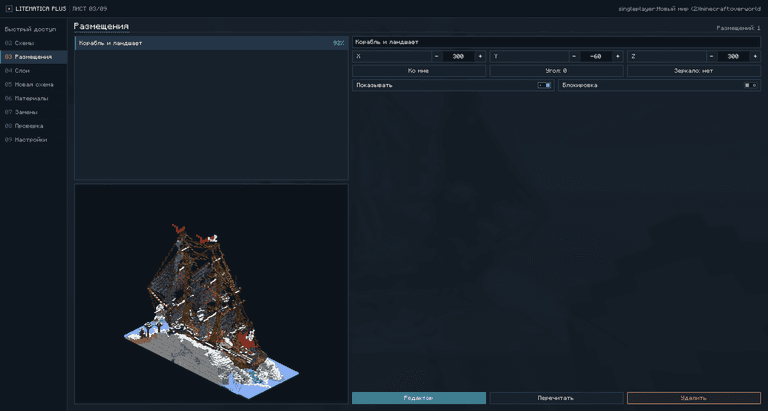Click the Удалить button
Image resolution: width=768 pixels, height=411 pixels.
694,398
